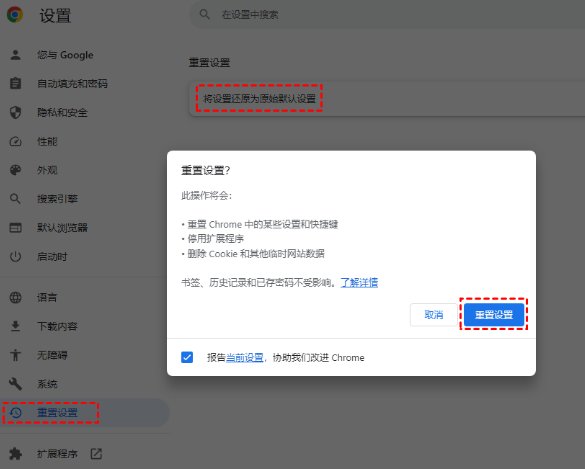
Task: Click the speedometer icon for 性能
Action: click(x=15, y=141)
